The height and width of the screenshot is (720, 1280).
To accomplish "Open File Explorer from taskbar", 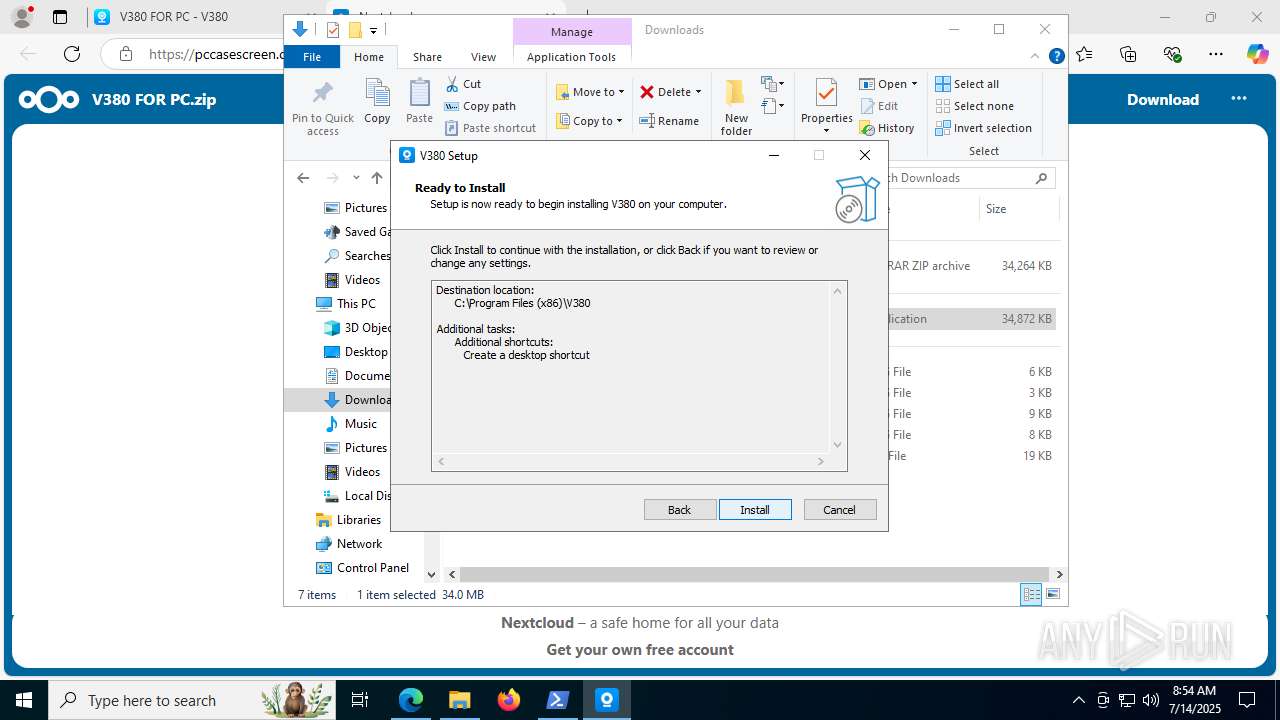I will [x=459, y=700].
